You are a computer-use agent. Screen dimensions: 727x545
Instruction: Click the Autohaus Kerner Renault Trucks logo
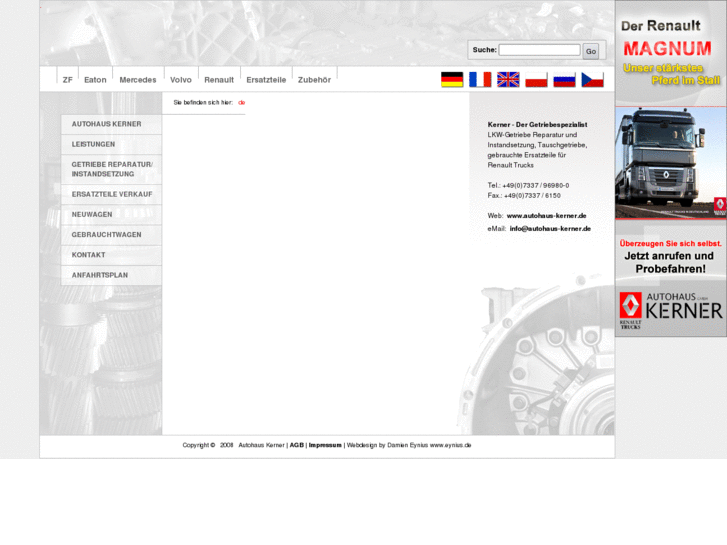[x=670, y=310]
